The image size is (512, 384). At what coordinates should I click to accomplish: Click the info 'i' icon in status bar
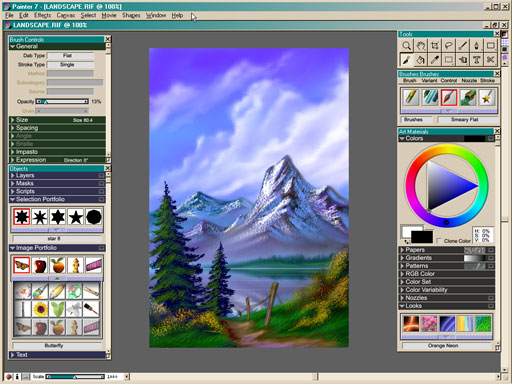(17, 377)
